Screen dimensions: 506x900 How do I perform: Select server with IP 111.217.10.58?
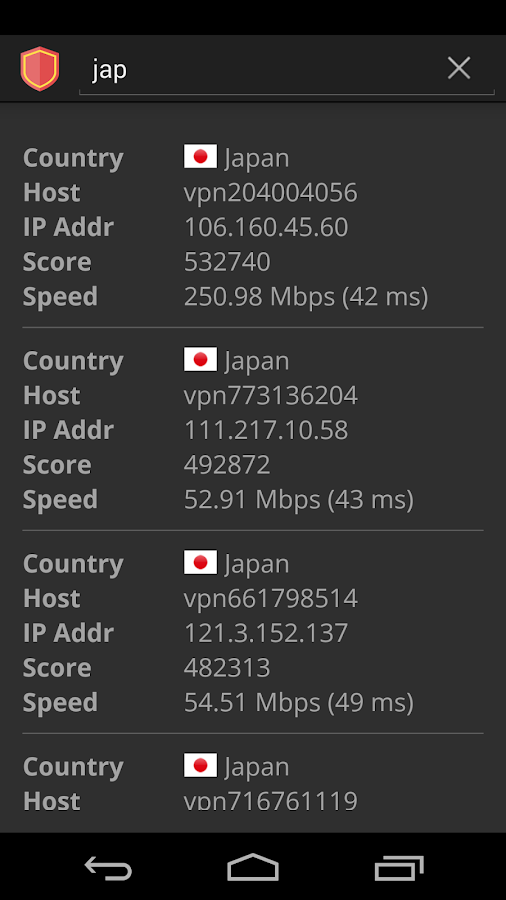(266, 430)
